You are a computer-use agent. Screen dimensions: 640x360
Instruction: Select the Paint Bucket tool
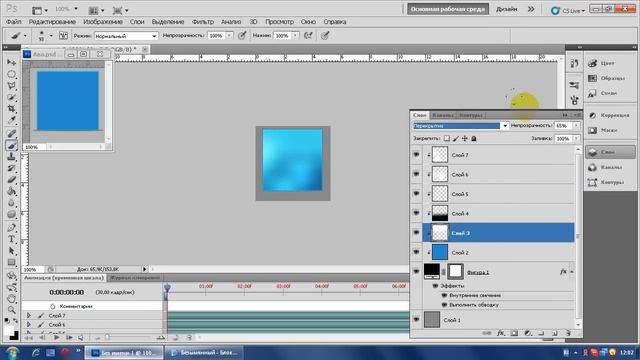click(11, 191)
